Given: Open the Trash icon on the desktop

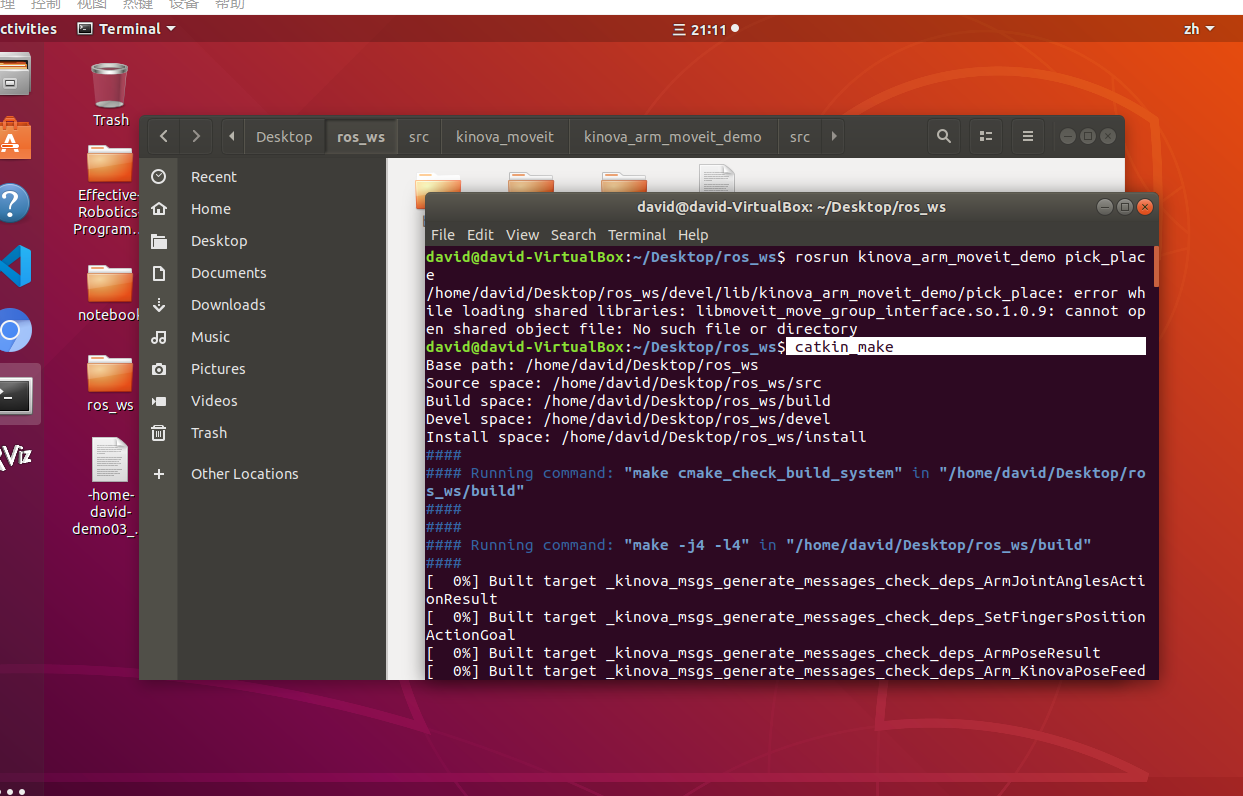Looking at the screenshot, I should point(108,83).
